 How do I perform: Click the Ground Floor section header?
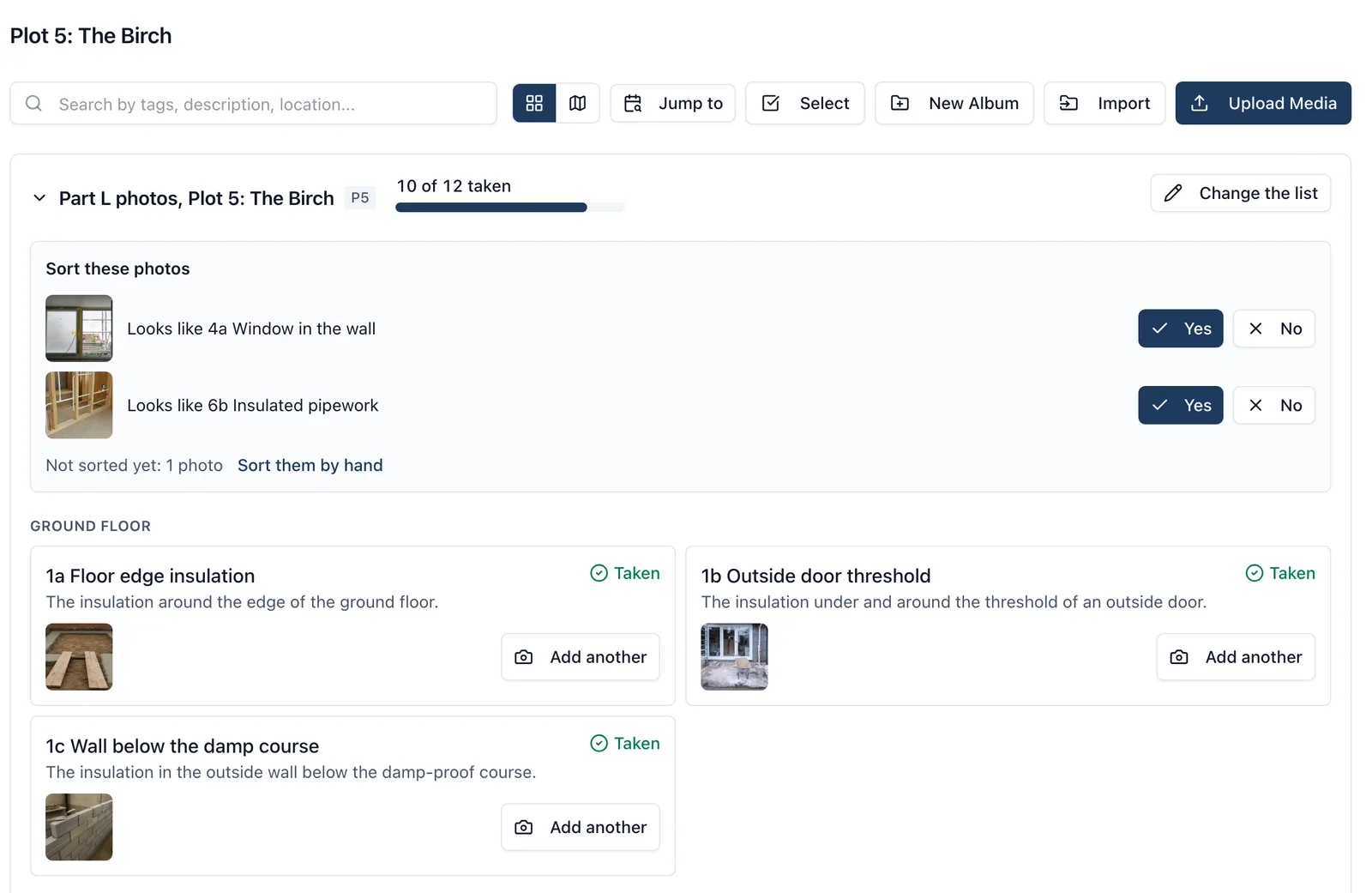(91, 526)
